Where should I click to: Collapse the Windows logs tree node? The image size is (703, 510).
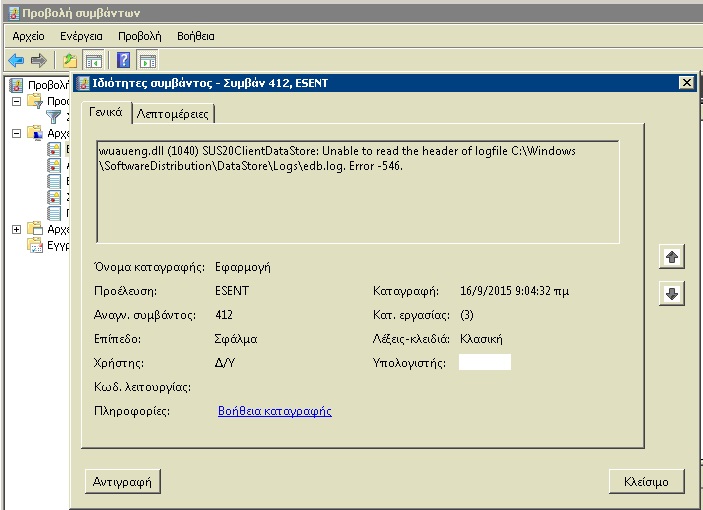16,133
